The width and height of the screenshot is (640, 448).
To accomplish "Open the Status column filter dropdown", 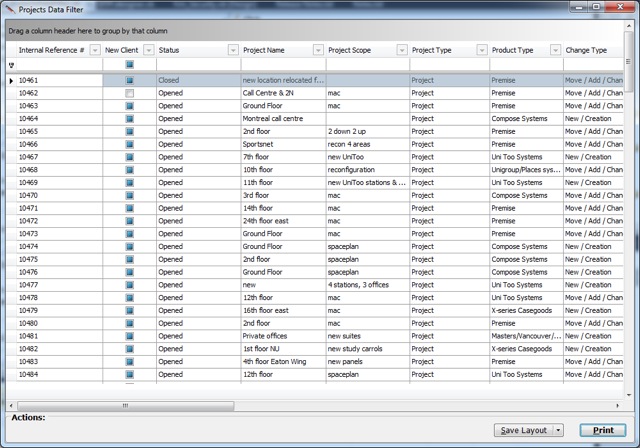I will pos(233,49).
